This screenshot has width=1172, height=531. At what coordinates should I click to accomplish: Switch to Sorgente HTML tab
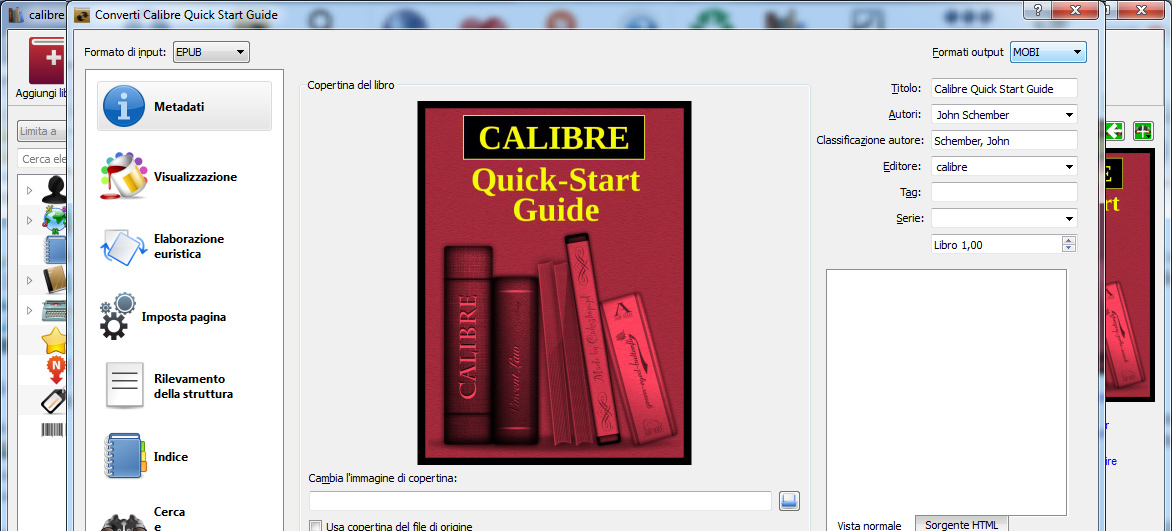961,524
